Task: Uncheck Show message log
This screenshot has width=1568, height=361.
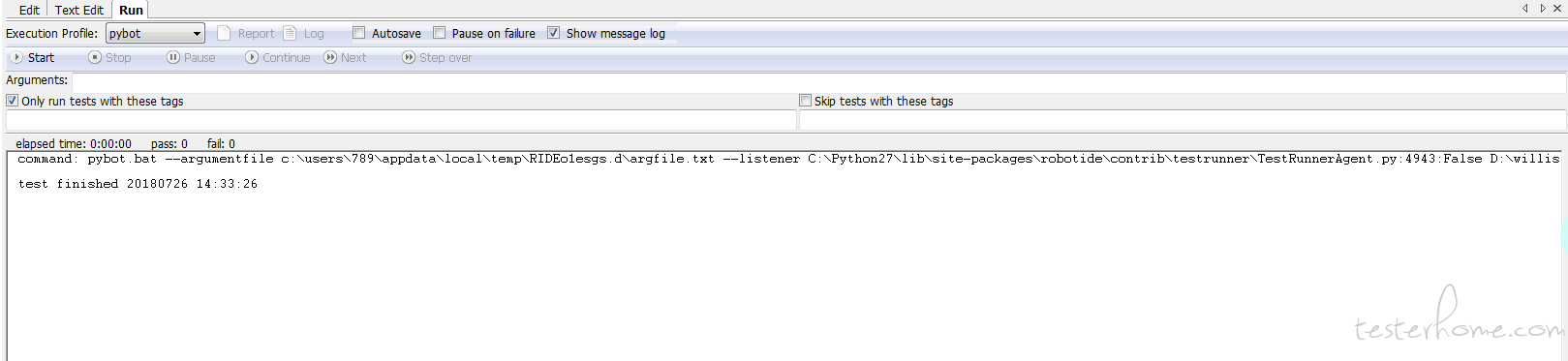Action: pyautogui.click(x=554, y=33)
